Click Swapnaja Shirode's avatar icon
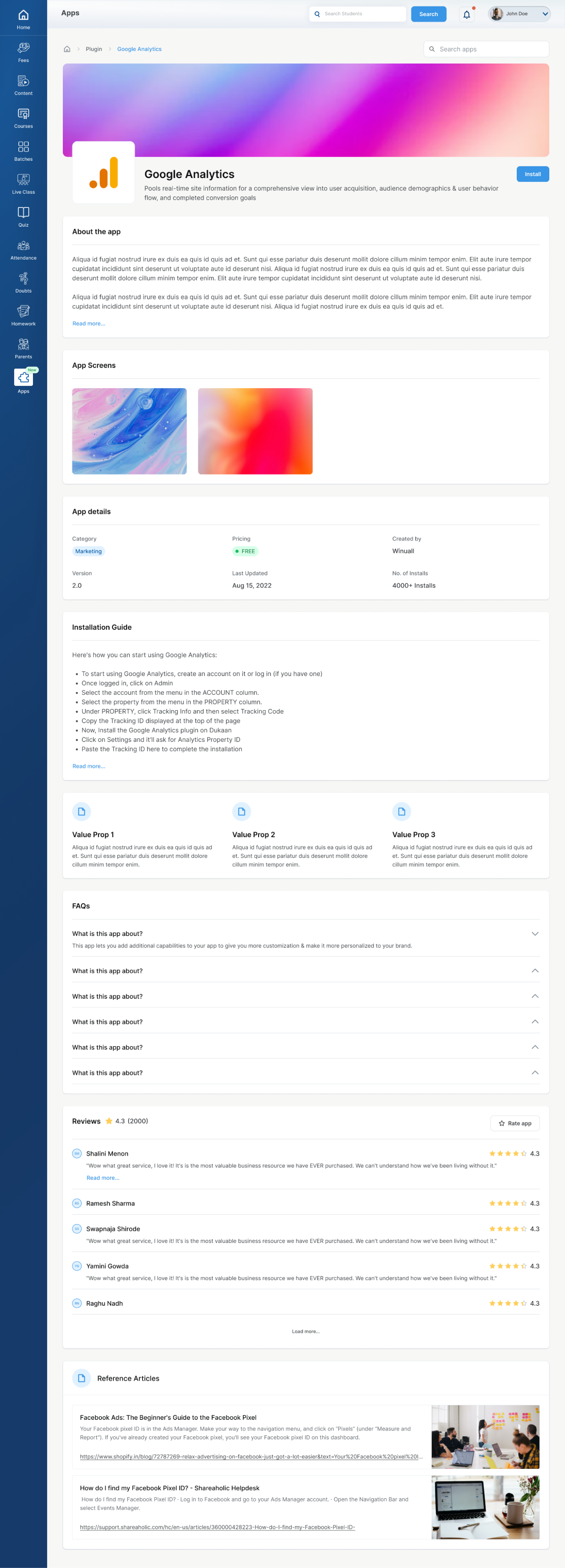 coord(77,1228)
